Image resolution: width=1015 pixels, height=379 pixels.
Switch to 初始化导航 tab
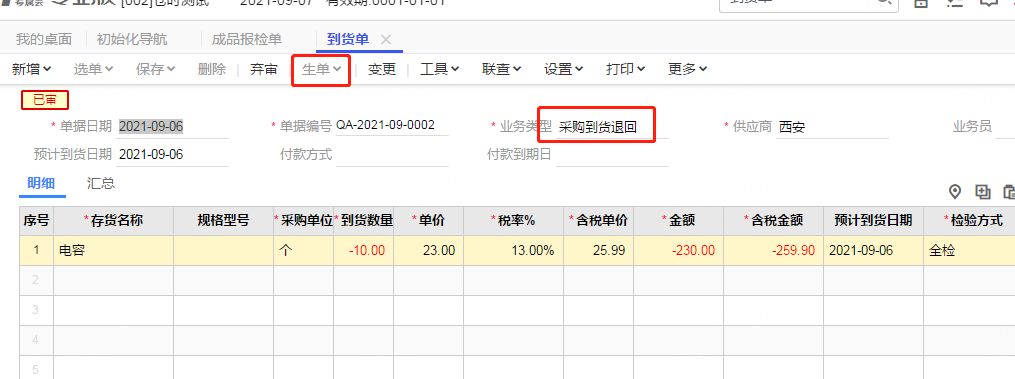coord(132,40)
